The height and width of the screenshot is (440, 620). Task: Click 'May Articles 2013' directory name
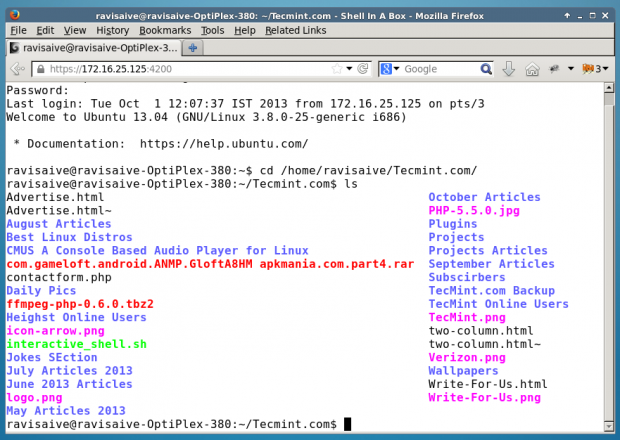(x=66, y=411)
